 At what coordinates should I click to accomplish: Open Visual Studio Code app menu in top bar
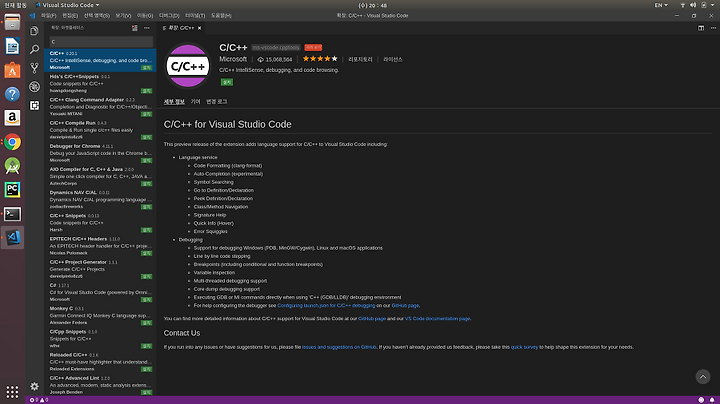pyautogui.click(x=68, y=5)
